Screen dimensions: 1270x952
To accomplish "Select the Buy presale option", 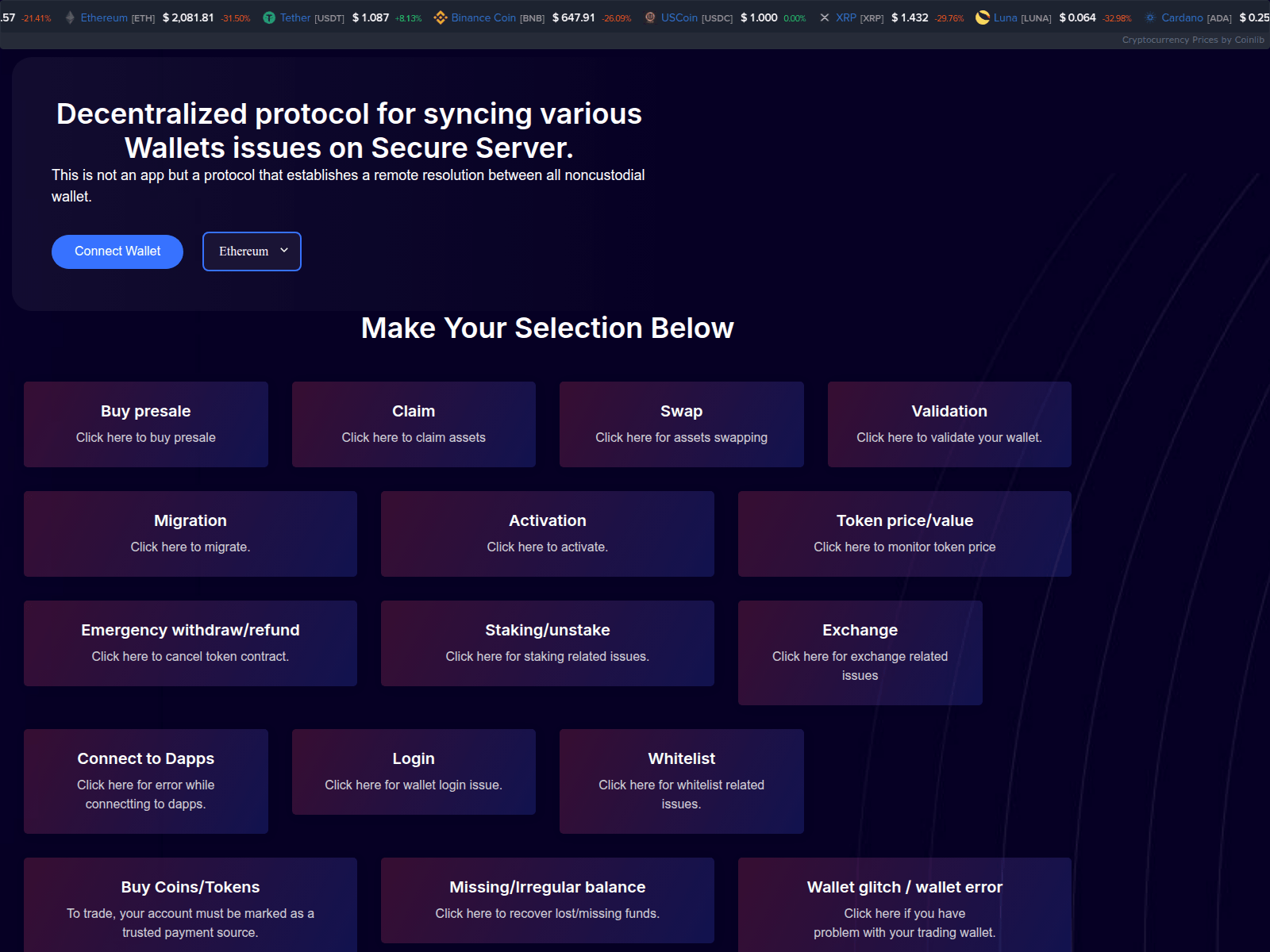I will (x=145, y=424).
